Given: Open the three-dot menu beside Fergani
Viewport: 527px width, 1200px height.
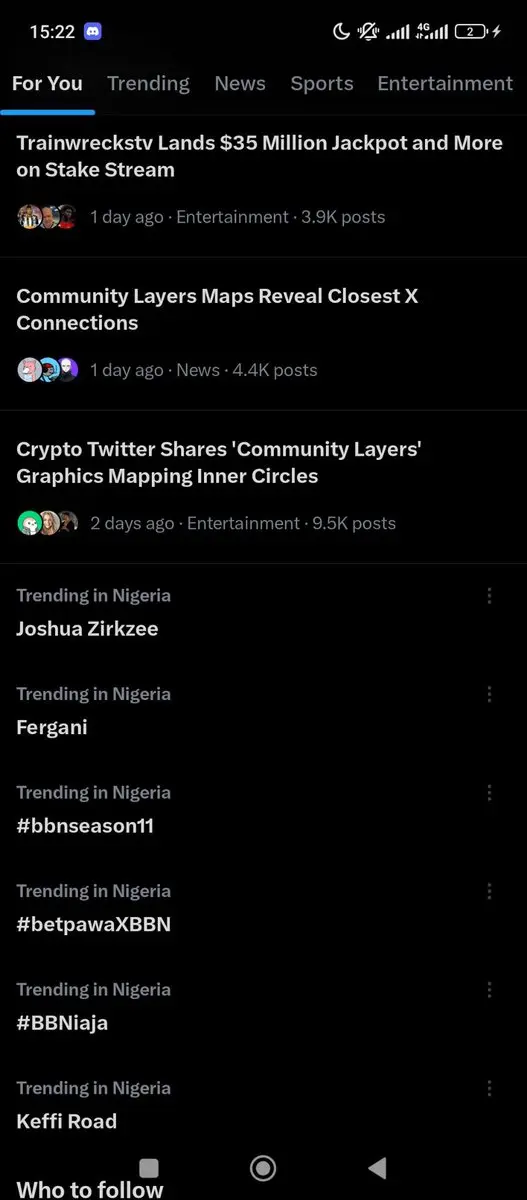Looking at the screenshot, I should tap(489, 694).
